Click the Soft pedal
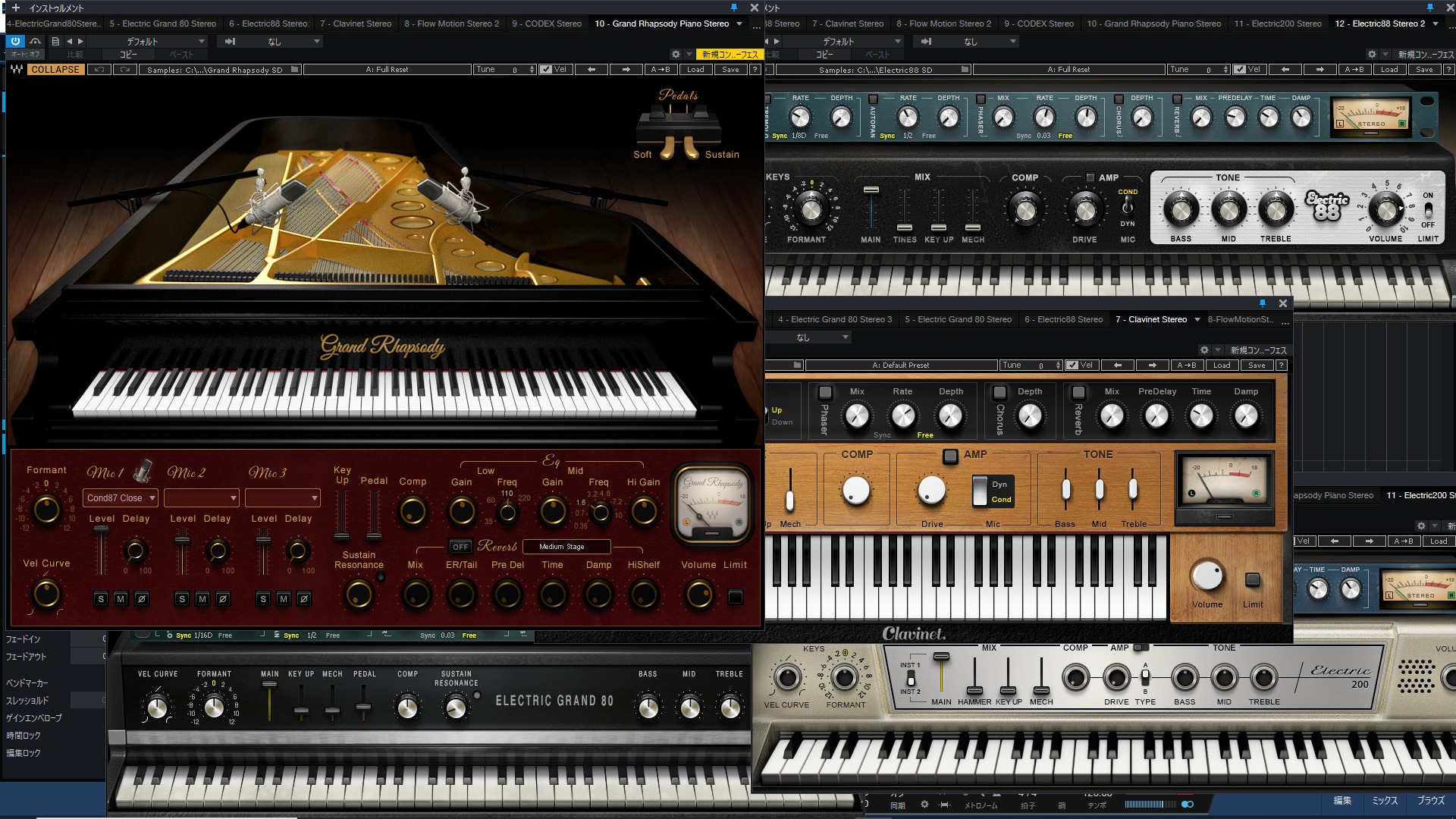Screen dimensions: 1456x819 667,148
